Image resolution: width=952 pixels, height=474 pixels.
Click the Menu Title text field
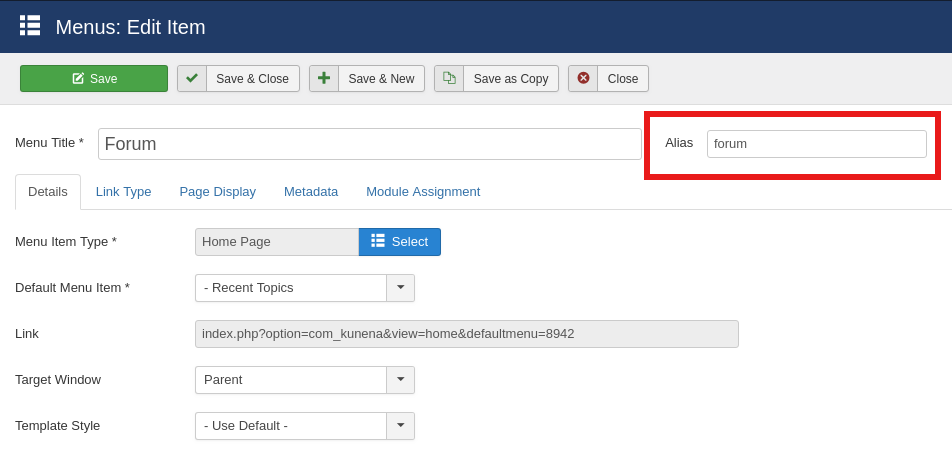(369, 144)
